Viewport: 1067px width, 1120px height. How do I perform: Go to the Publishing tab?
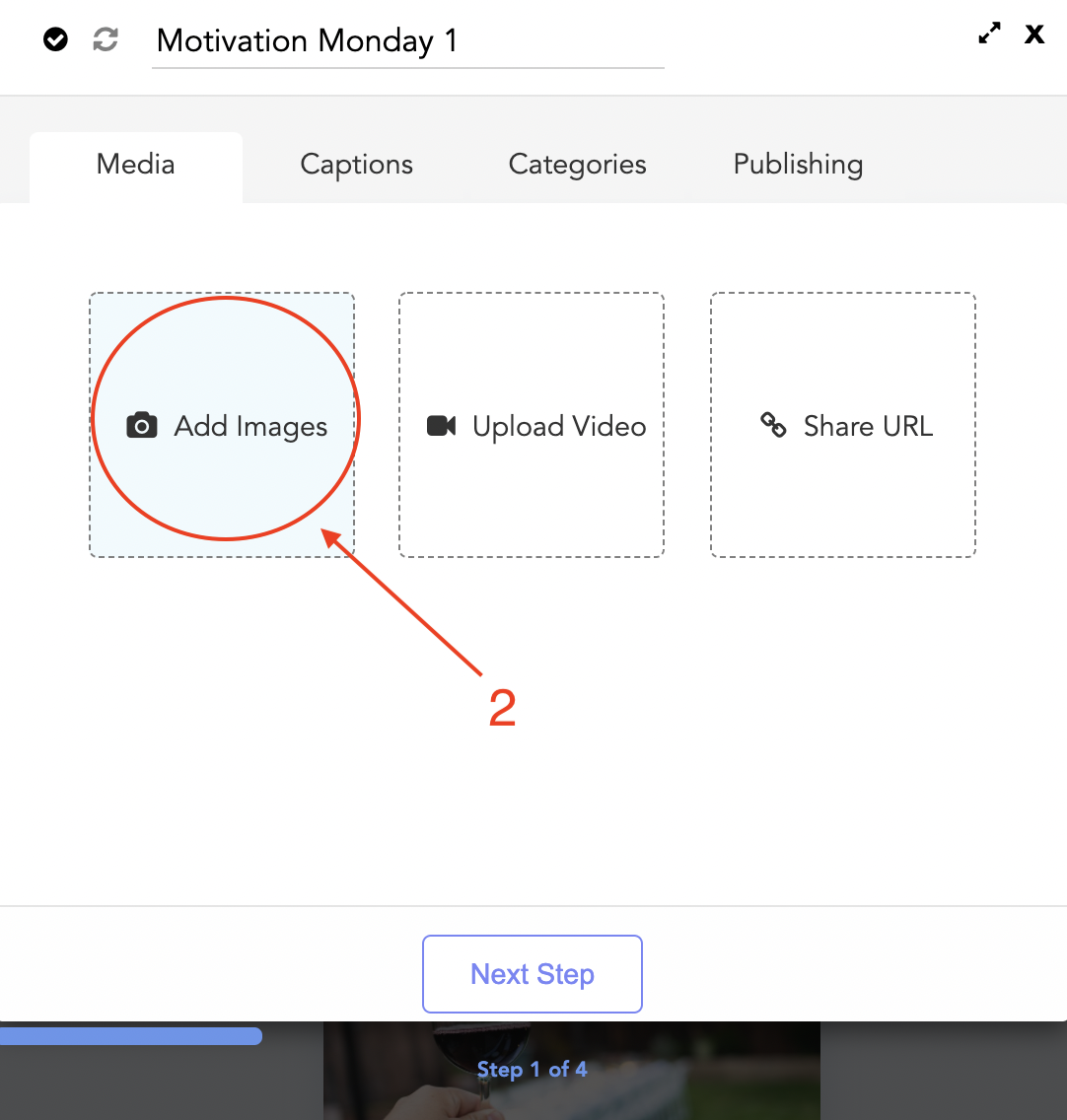coord(798,164)
